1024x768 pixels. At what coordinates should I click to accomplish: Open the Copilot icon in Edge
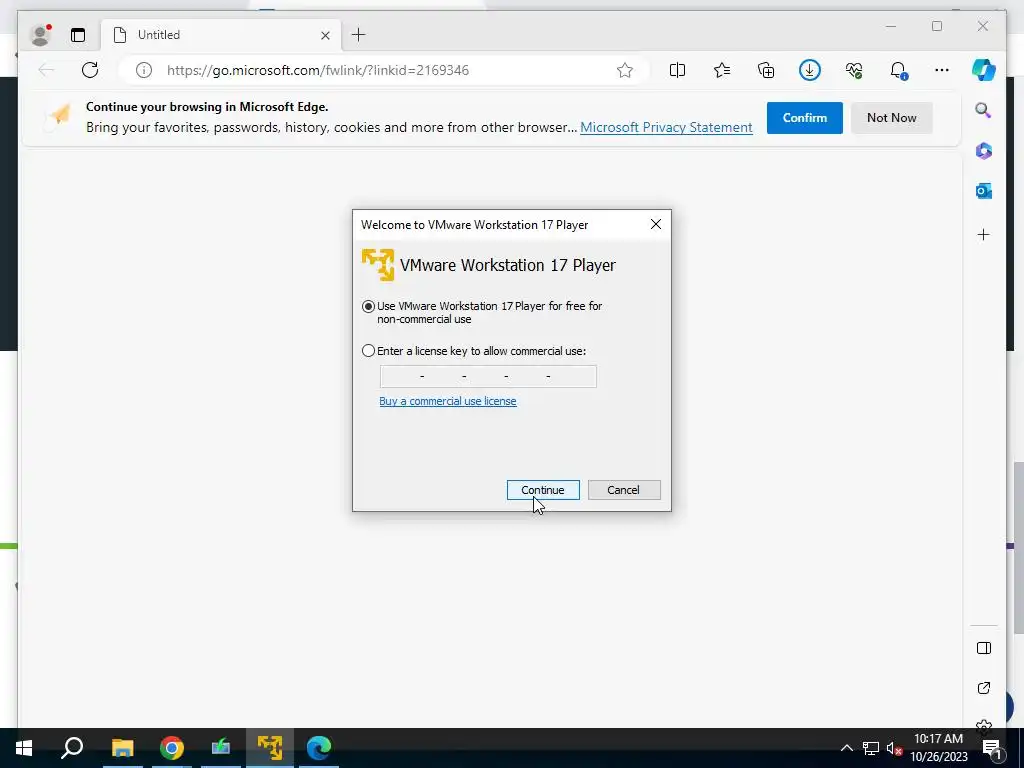(x=984, y=70)
